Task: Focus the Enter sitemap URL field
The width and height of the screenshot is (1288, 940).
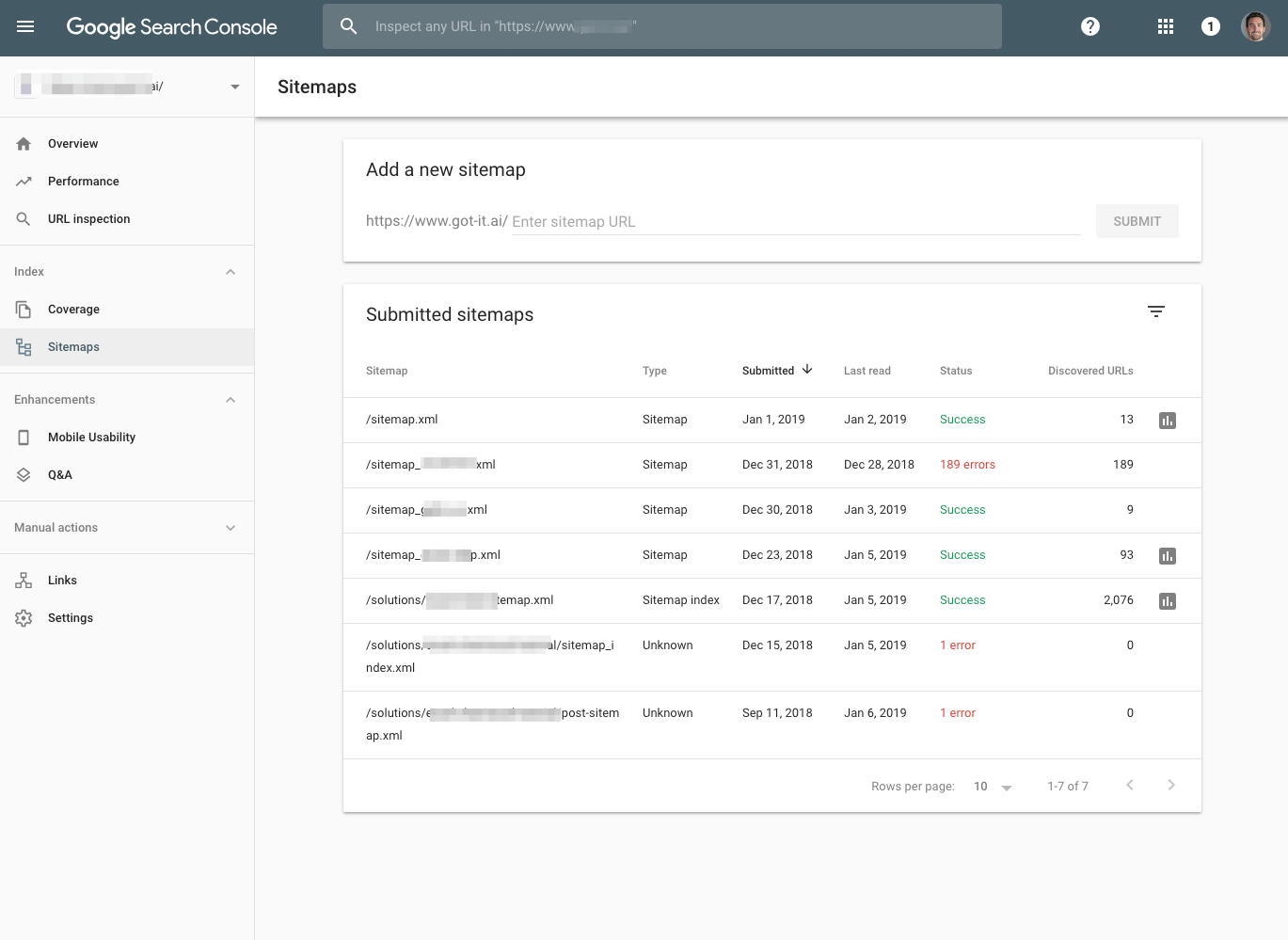Action: click(x=796, y=222)
